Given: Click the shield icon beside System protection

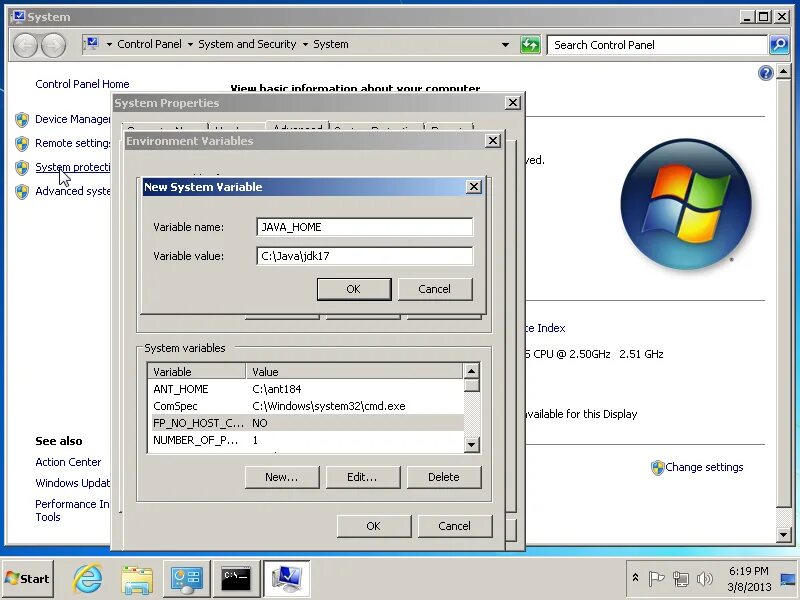Looking at the screenshot, I should coord(22,168).
